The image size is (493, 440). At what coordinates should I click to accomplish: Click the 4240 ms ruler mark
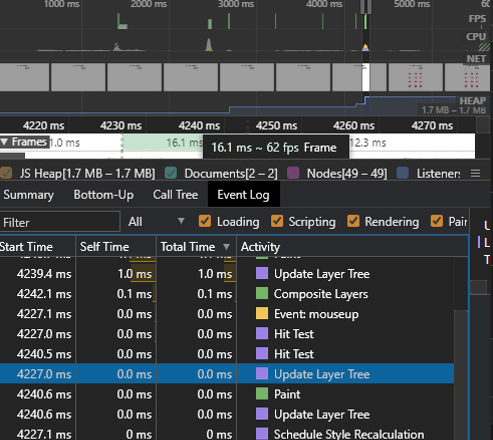tap(199, 126)
